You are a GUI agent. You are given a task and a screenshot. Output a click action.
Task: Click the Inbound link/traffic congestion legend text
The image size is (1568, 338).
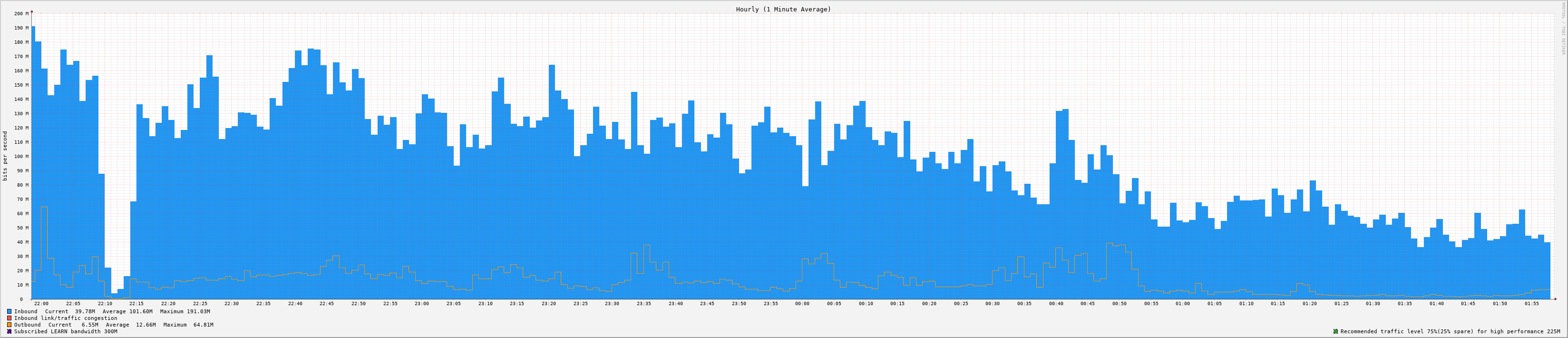click(x=66, y=318)
